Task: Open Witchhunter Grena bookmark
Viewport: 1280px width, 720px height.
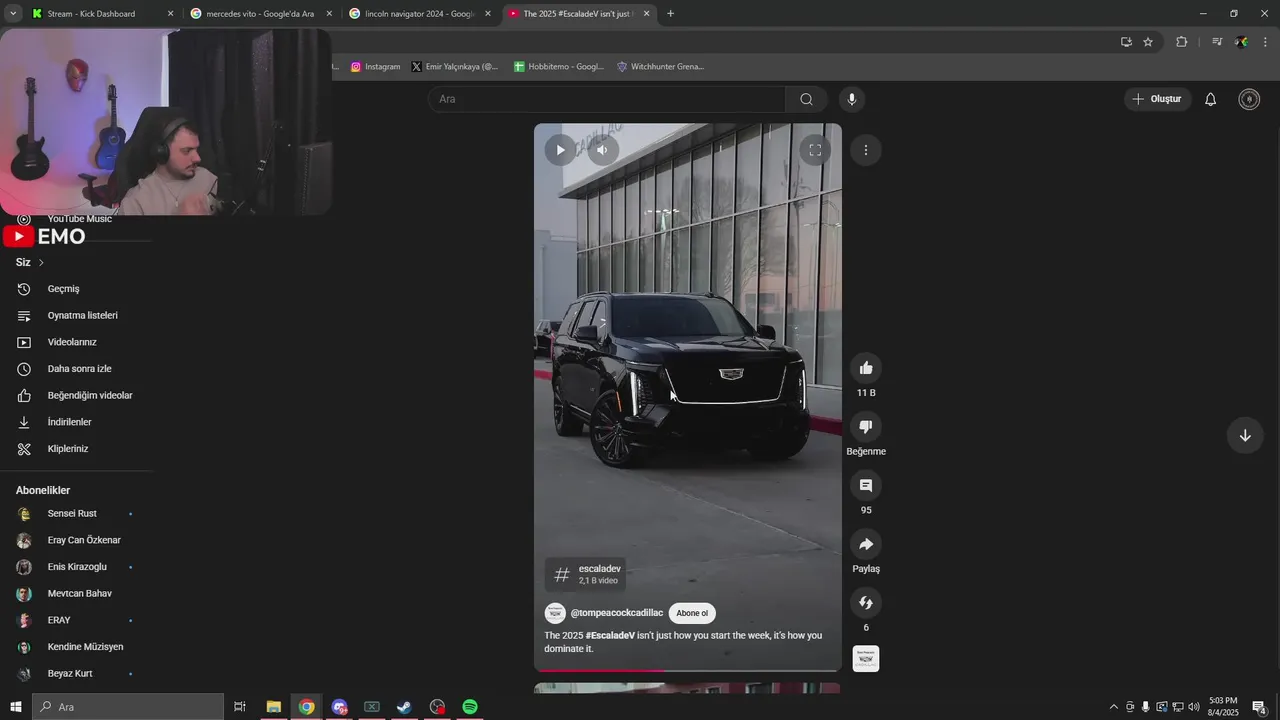Action: 660,67
